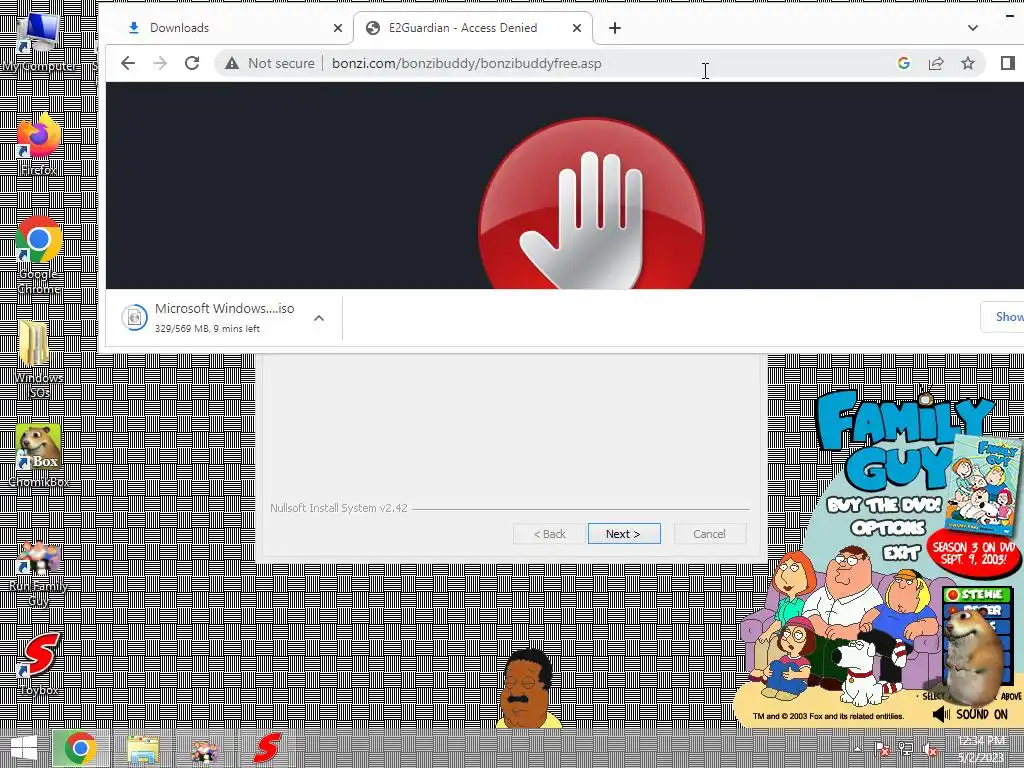Open the Firefox desktop shortcut
The width and height of the screenshot is (1024, 768).
tap(39, 144)
